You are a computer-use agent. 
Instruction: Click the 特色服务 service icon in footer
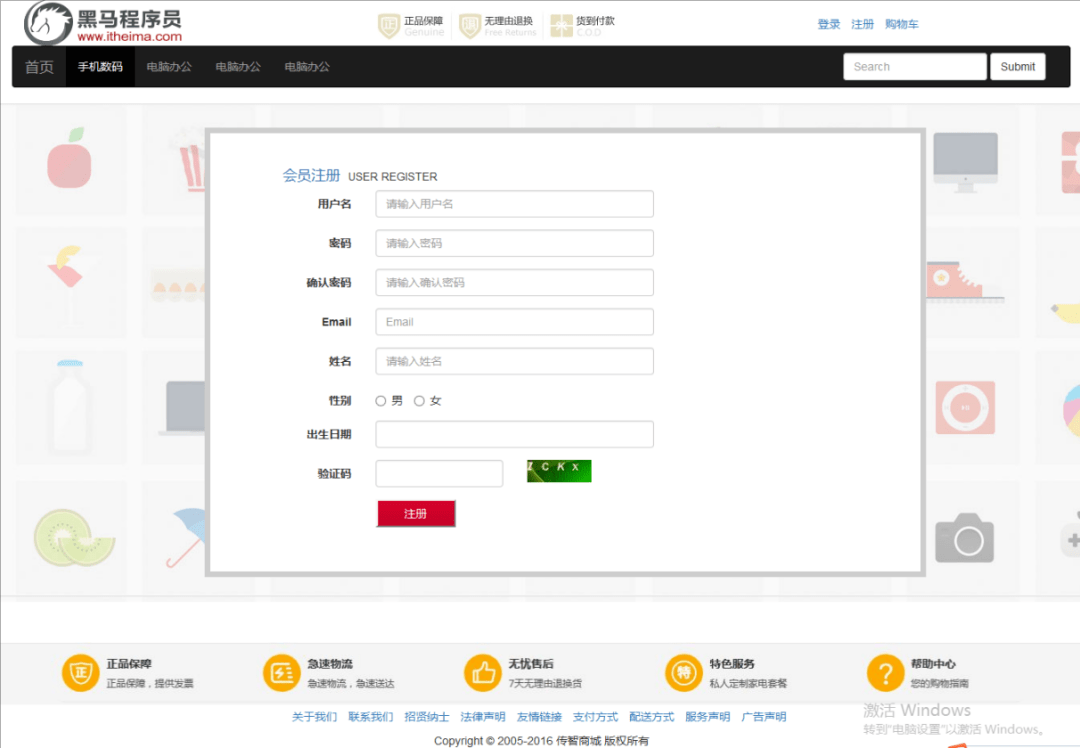683,673
